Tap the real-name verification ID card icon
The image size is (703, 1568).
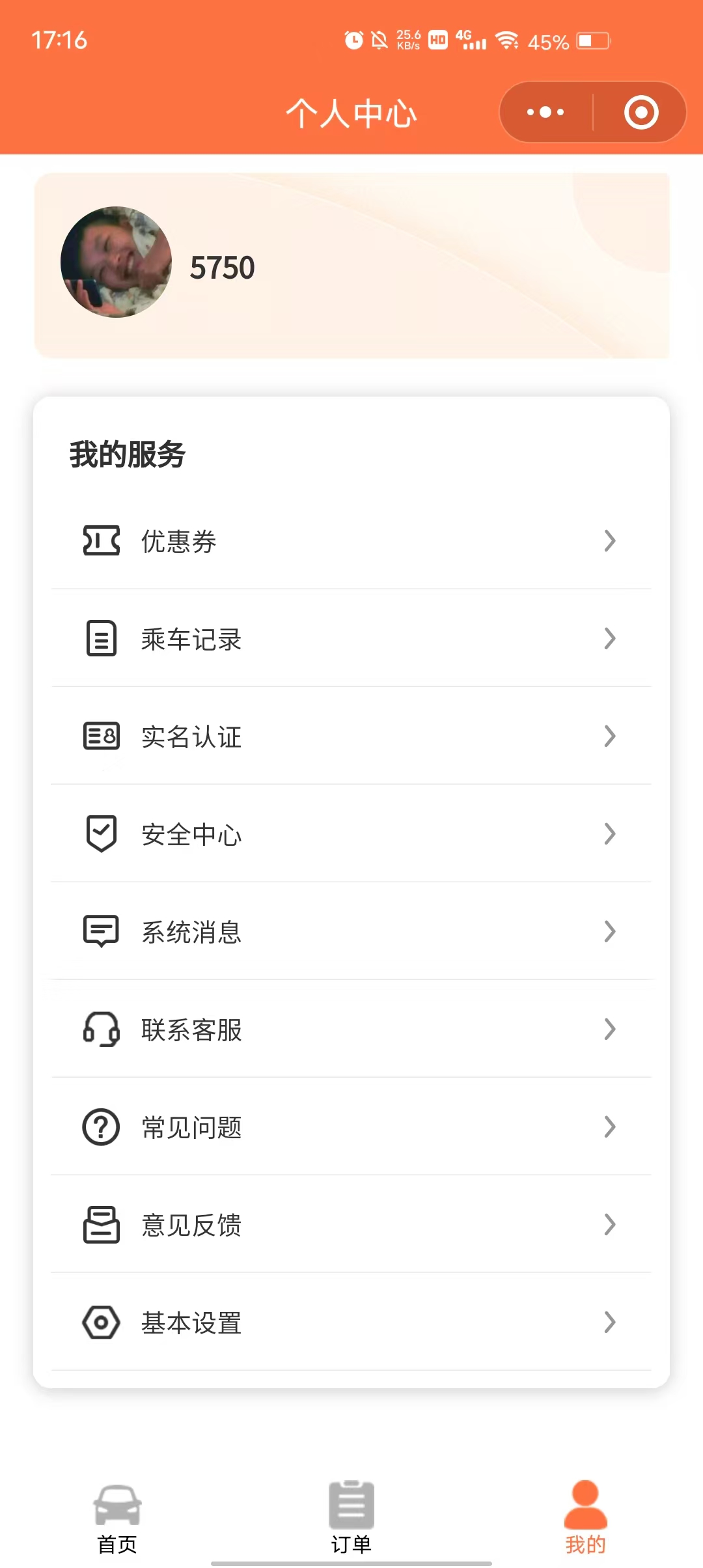[101, 736]
